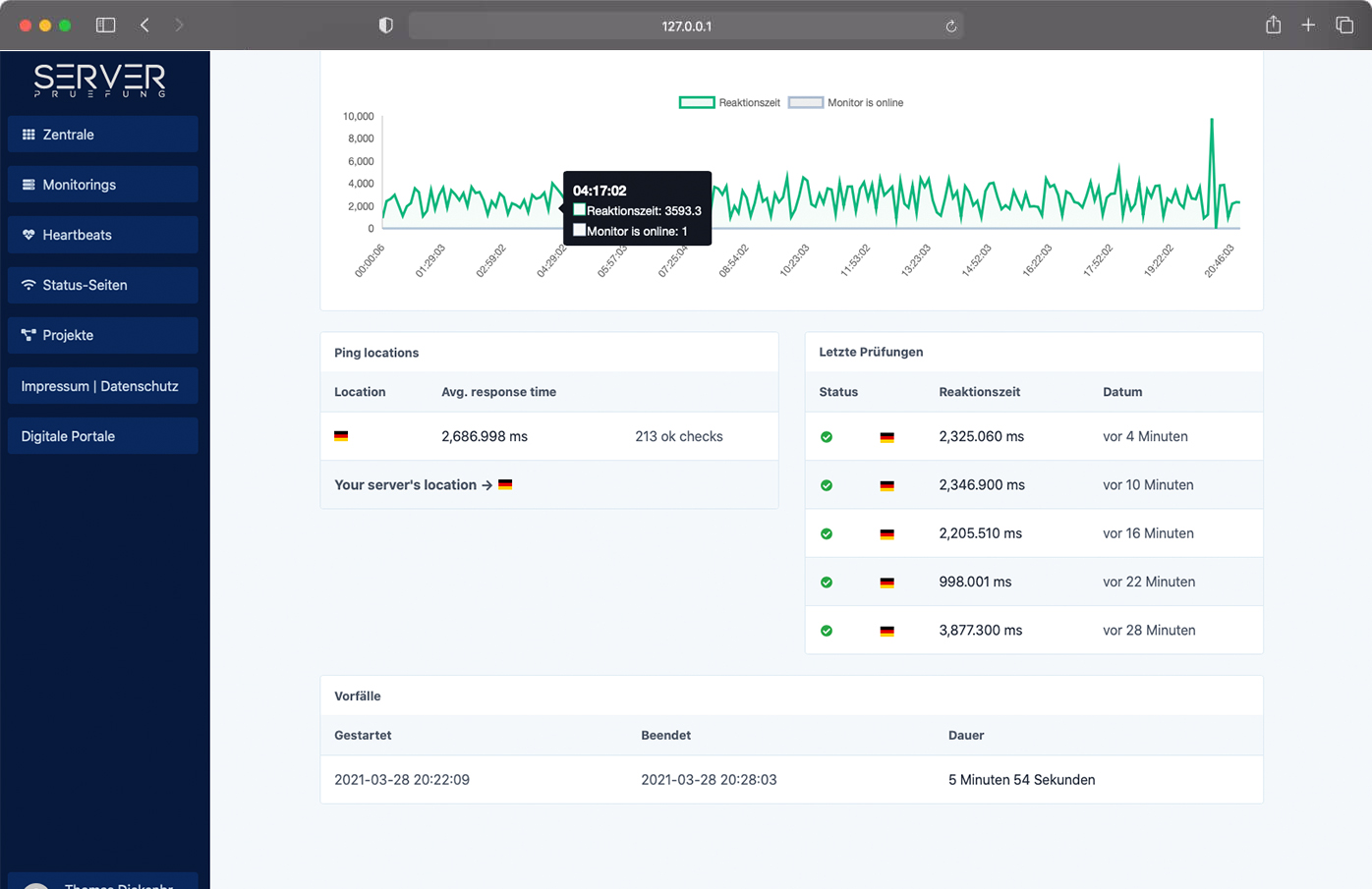Click the Projekte diagram icon
This screenshot has height=889, width=1372.
(x=29, y=335)
